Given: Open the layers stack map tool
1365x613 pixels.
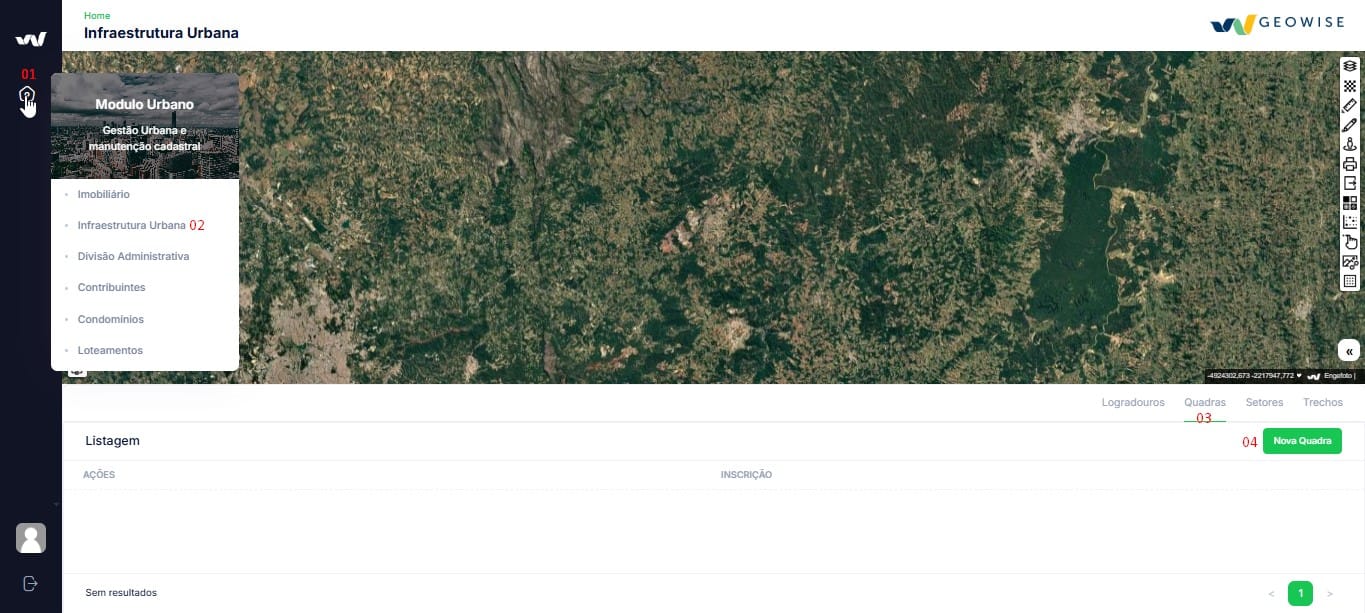Looking at the screenshot, I should (x=1349, y=66).
